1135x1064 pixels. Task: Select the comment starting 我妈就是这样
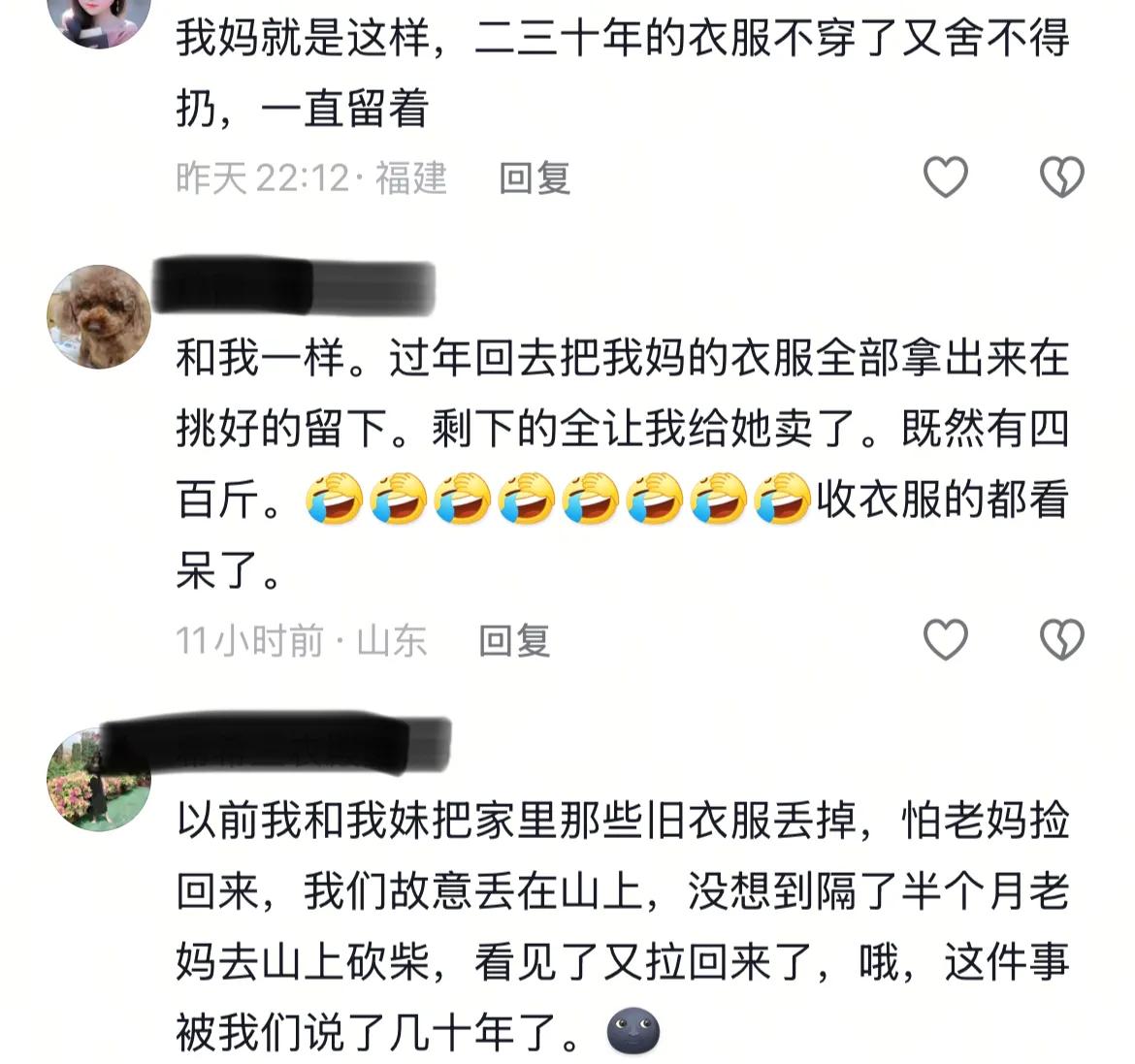[623, 73]
